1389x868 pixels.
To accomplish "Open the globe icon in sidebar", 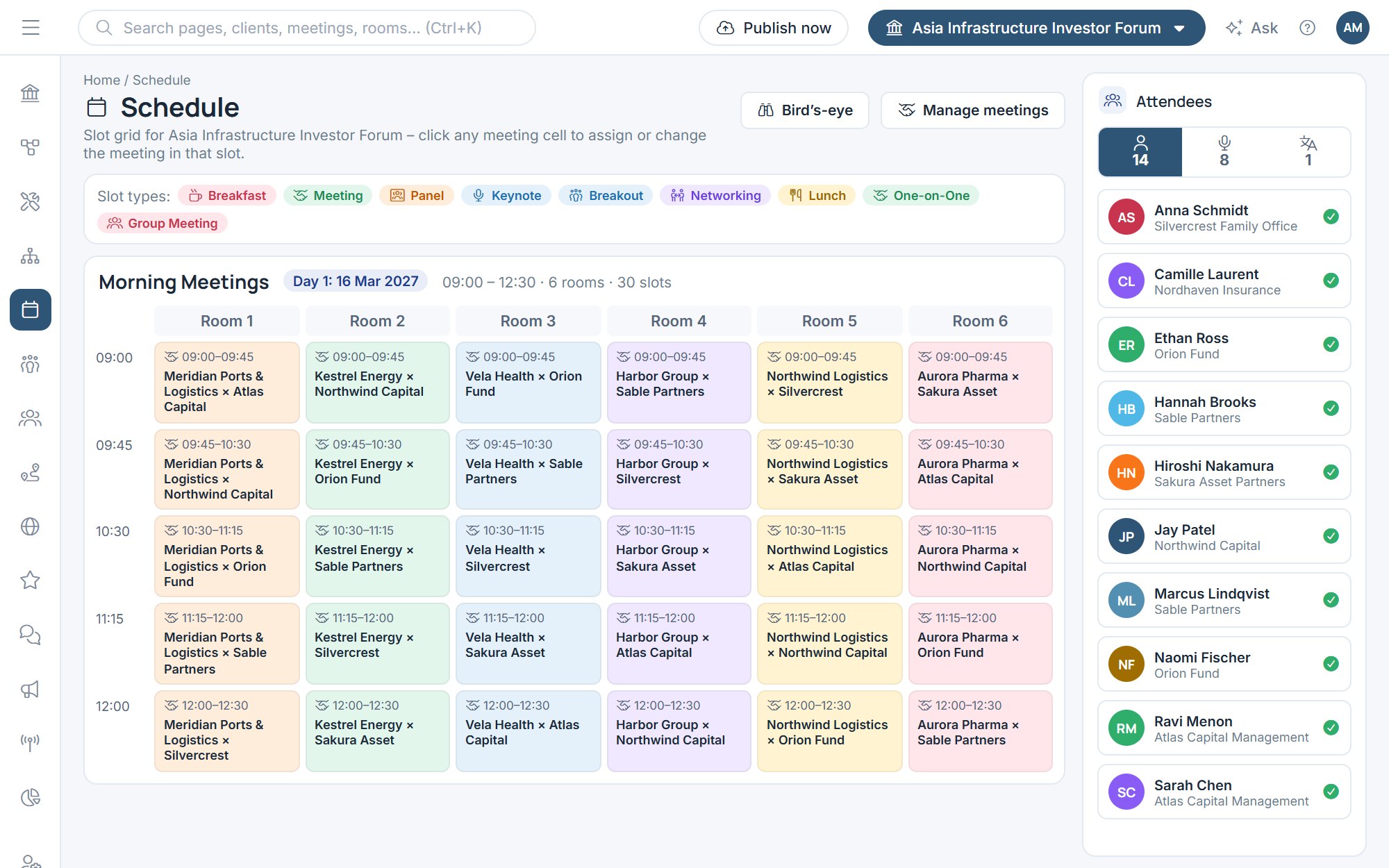I will 31,526.
